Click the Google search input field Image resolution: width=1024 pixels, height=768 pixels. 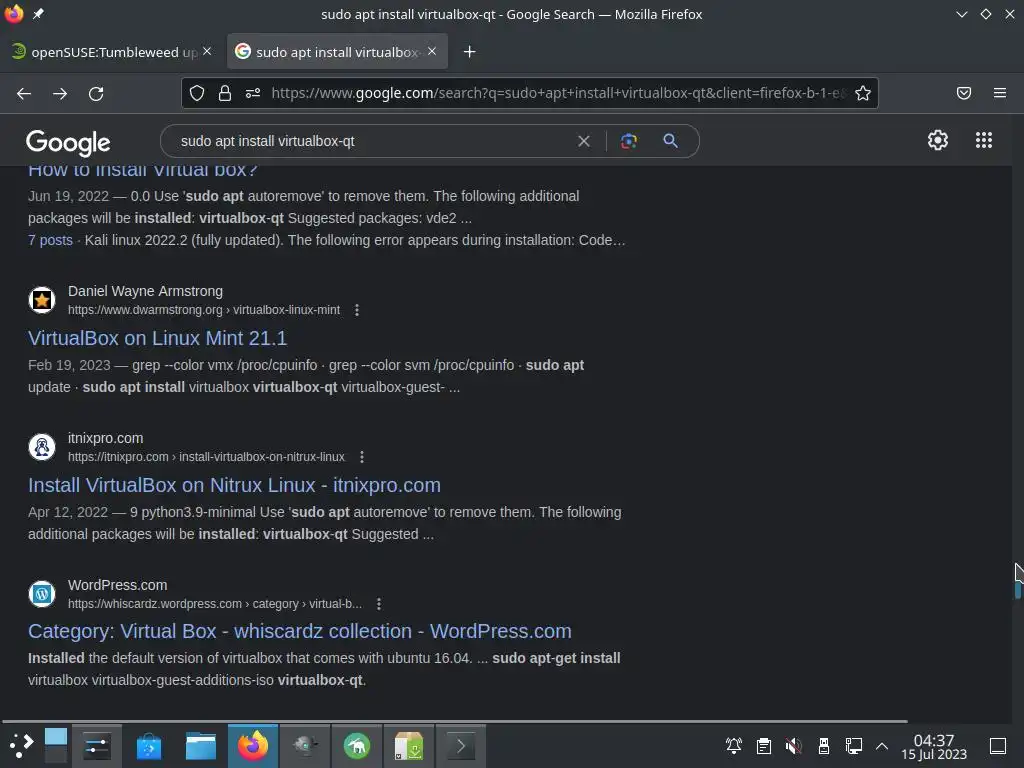tap(372, 141)
